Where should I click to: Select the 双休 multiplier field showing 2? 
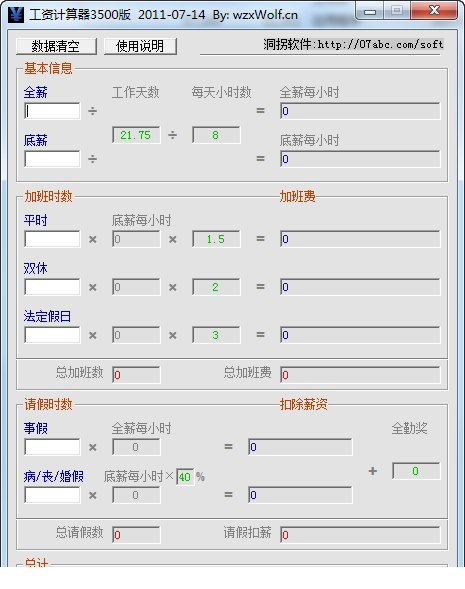click(216, 287)
